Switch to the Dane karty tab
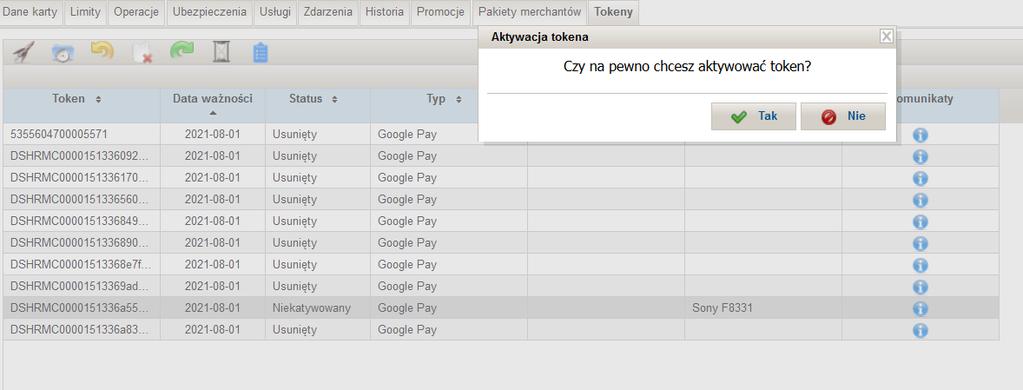The image size is (1023, 390). [30, 12]
